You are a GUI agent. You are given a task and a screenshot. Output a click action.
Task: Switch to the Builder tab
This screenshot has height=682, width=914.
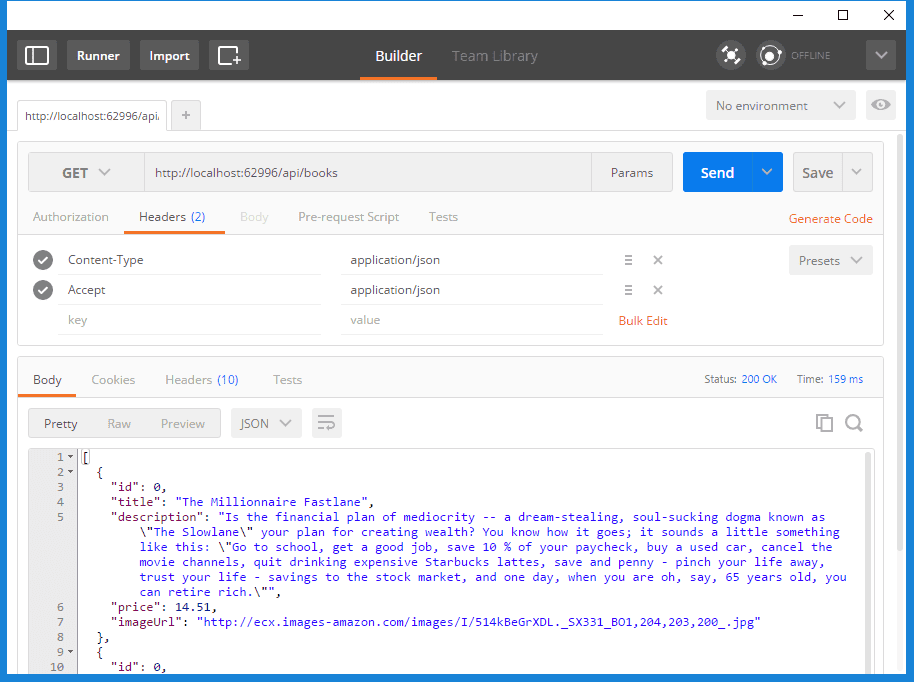398,56
